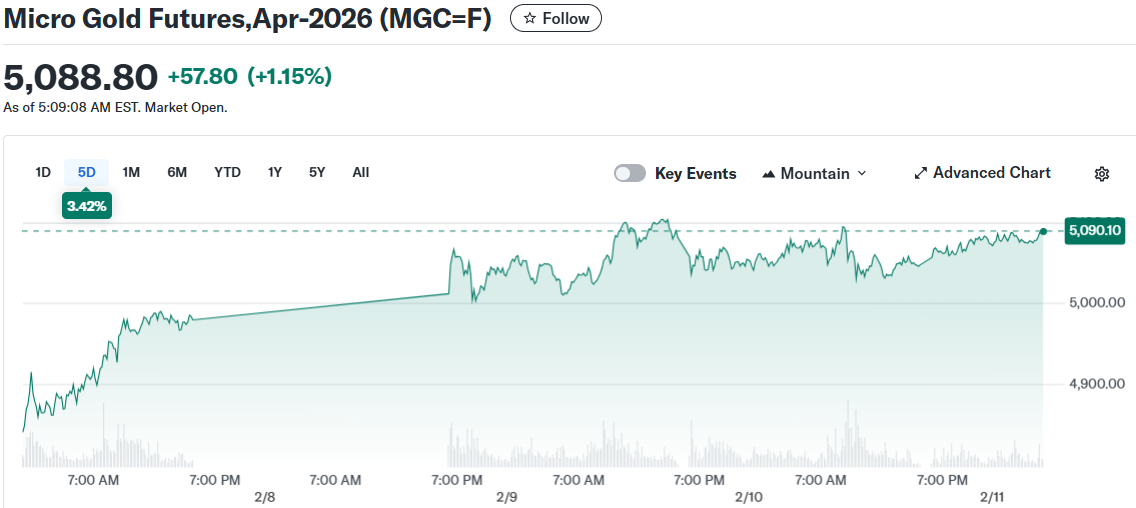
Task: Switch chart to 5Y range
Action: (x=317, y=172)
